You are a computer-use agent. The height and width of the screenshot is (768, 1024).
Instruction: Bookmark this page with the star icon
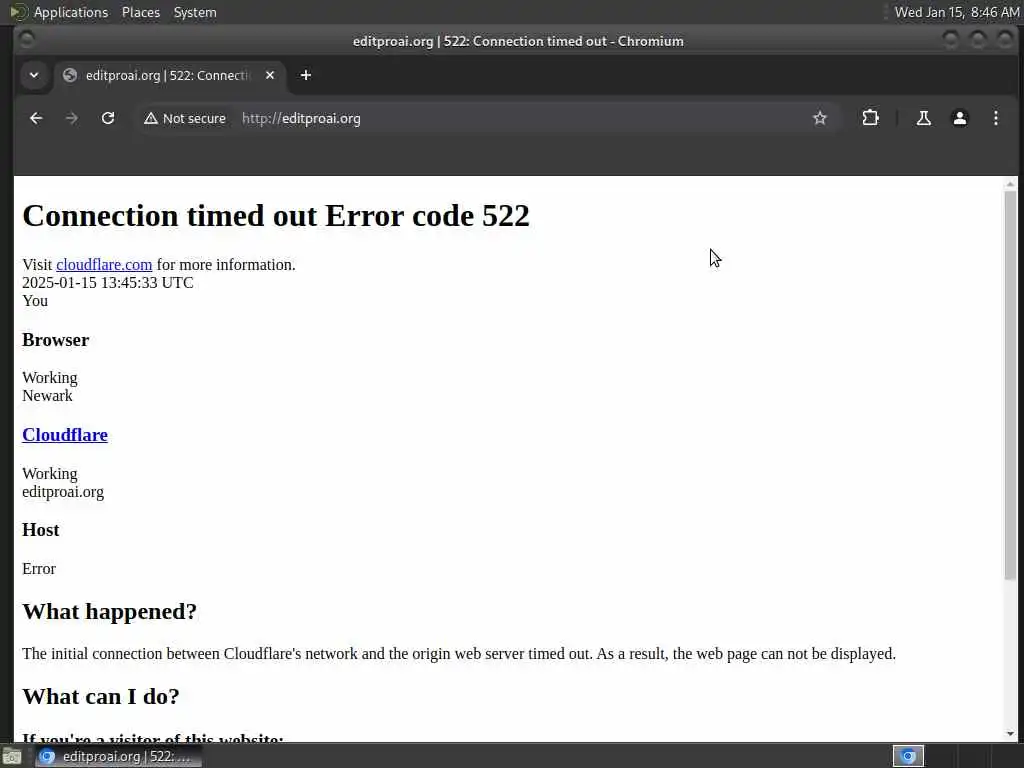(820, 118)
